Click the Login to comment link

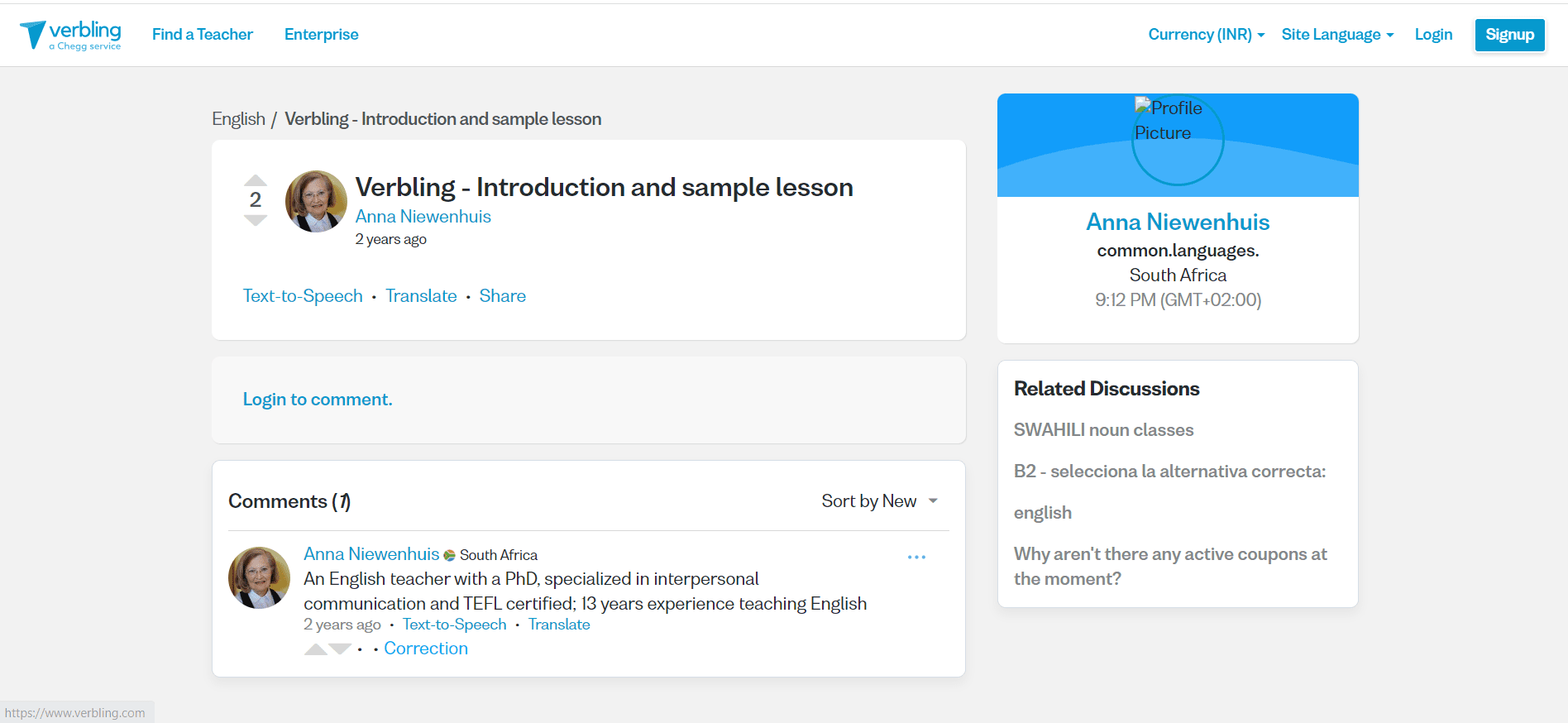point(318,400)
